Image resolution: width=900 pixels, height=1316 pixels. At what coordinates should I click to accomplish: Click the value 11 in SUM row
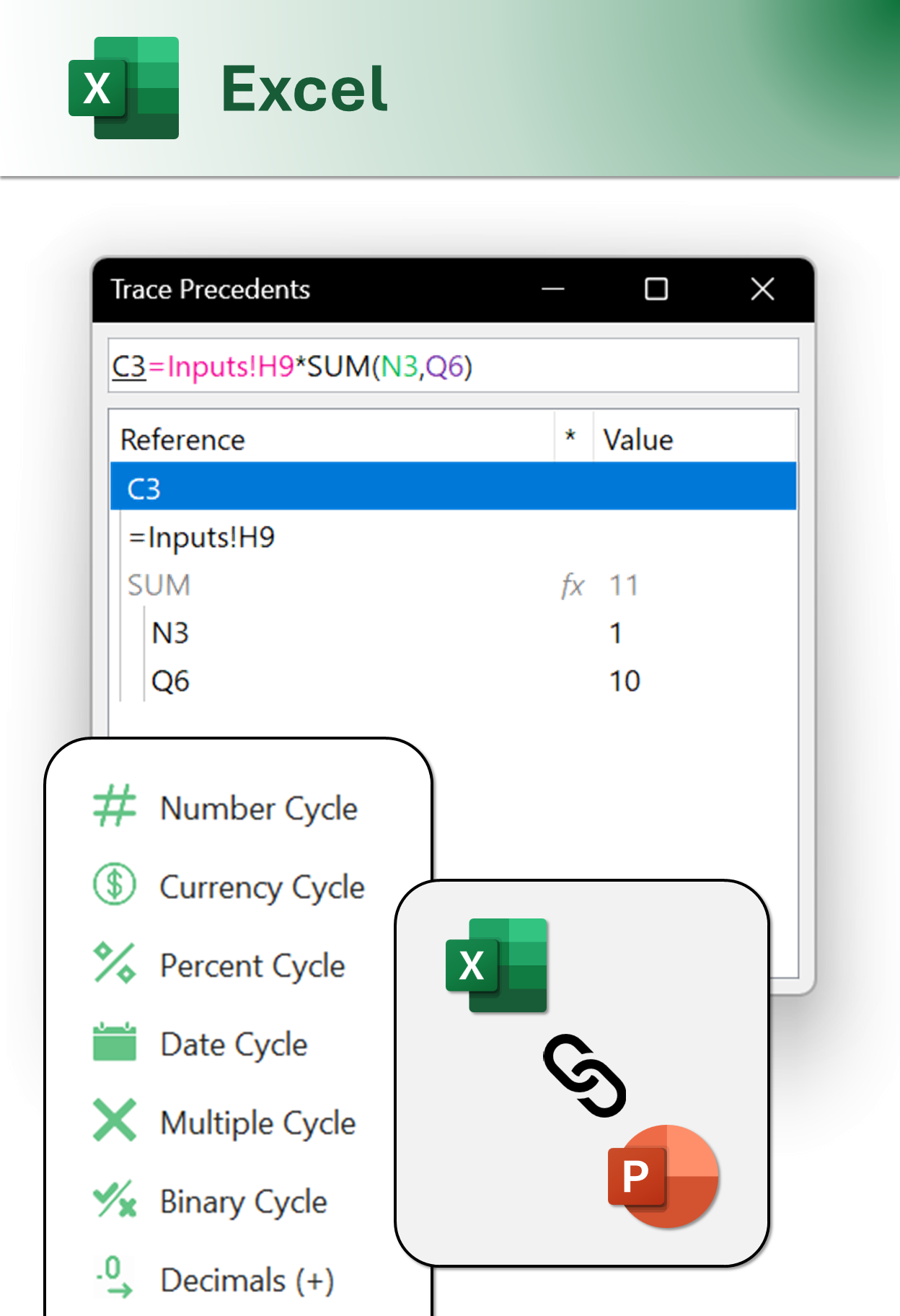click(x=625, y=585)
